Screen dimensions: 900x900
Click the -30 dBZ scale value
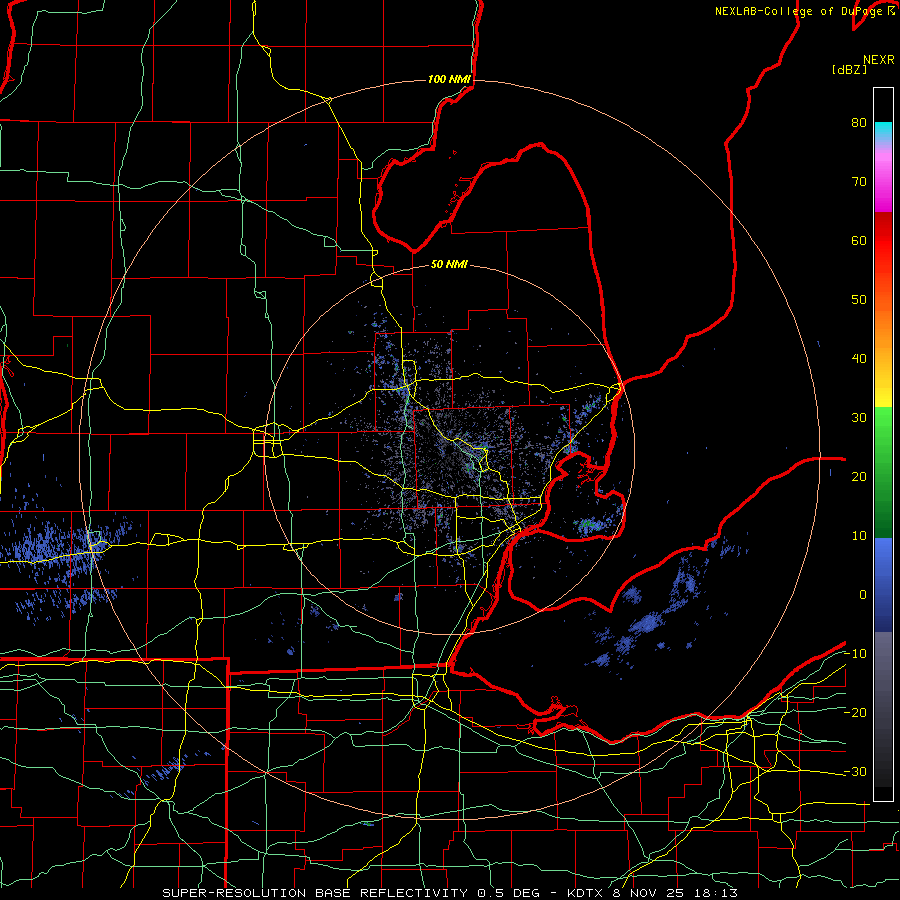(x=855, y=773)
